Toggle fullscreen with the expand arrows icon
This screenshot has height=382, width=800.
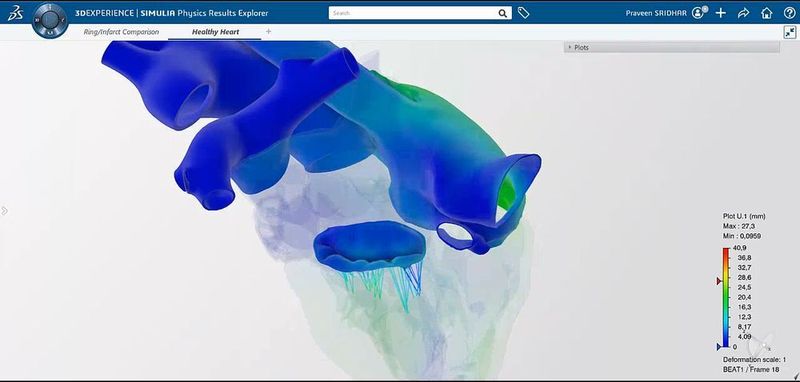coord(790,32)
